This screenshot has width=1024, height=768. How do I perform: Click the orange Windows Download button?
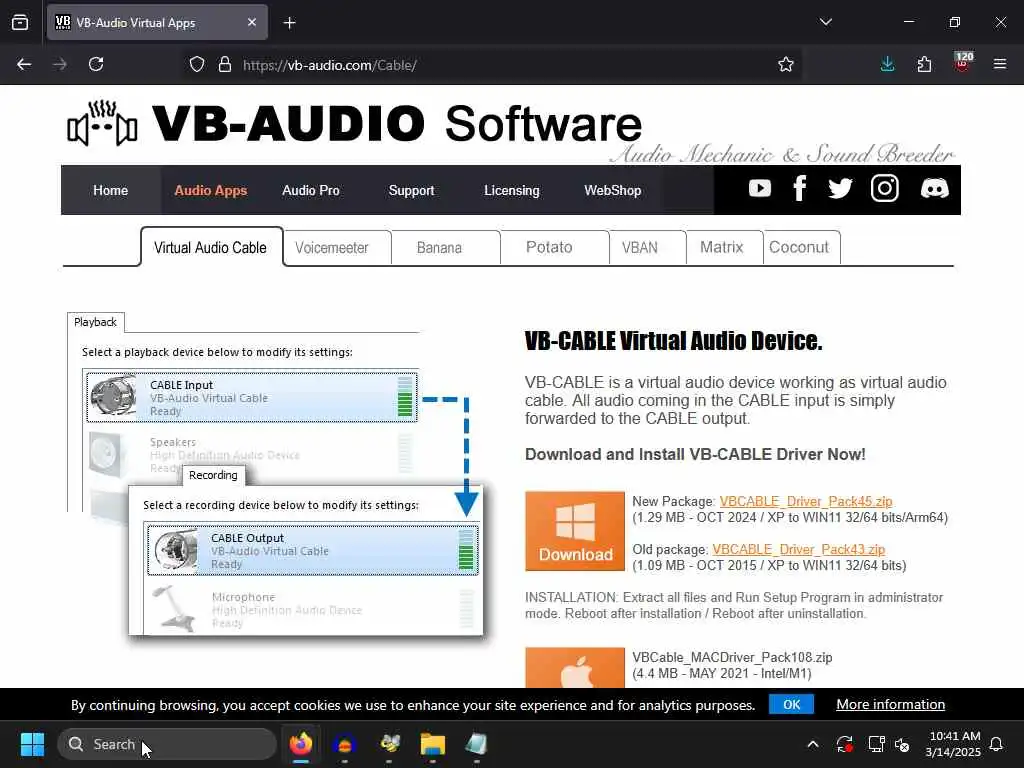pyautogui.click(x=575, y=531)
